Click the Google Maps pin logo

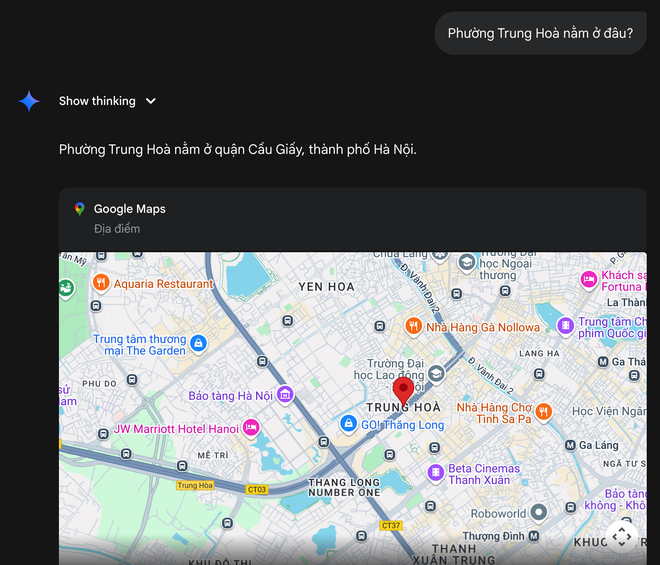[x=80, y=209]
